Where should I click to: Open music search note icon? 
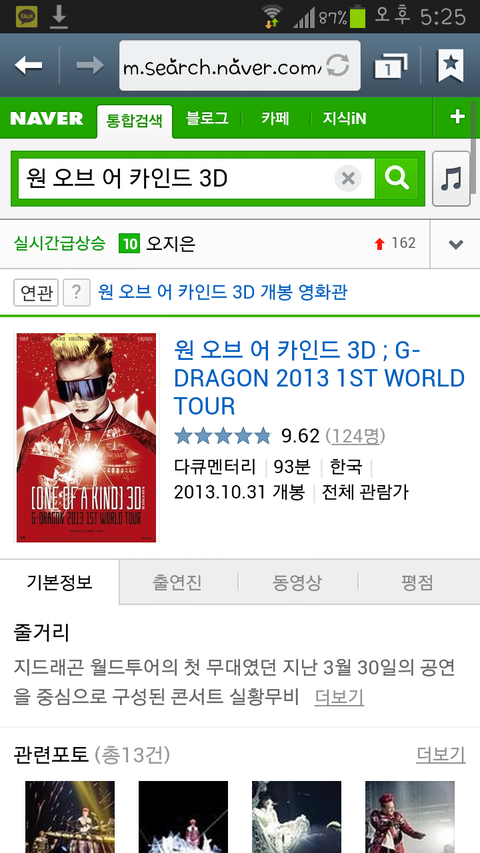451,178
